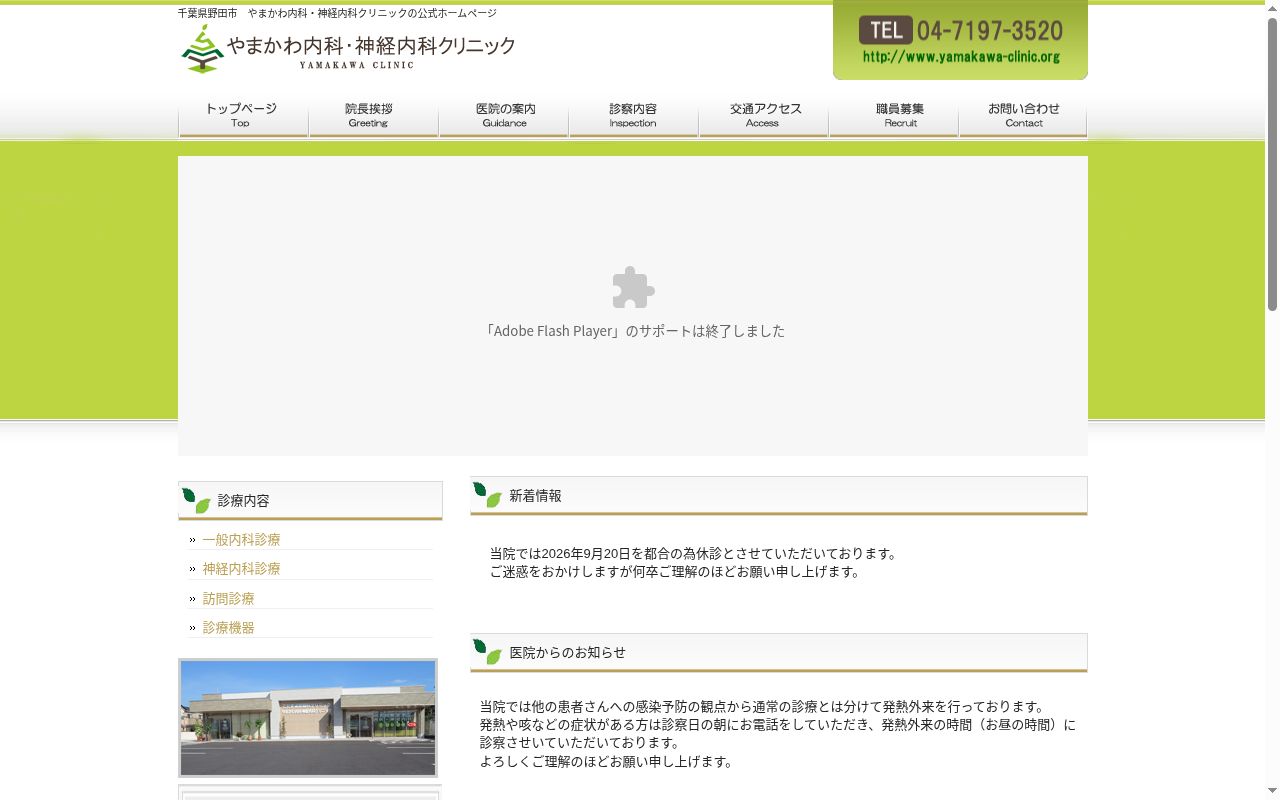Click the 訪問診療 sidebar link
This screenshot has width=1280, height=800.
click(228, 598)
